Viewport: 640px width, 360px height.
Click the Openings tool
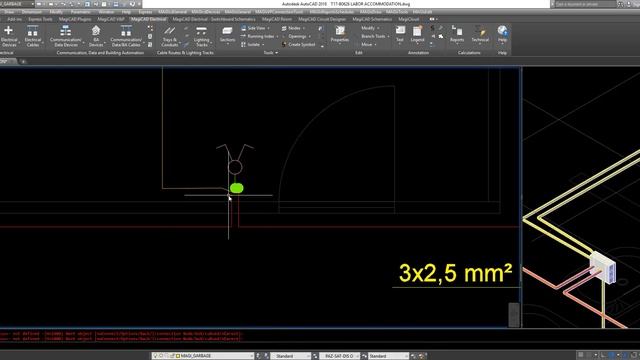296,36
